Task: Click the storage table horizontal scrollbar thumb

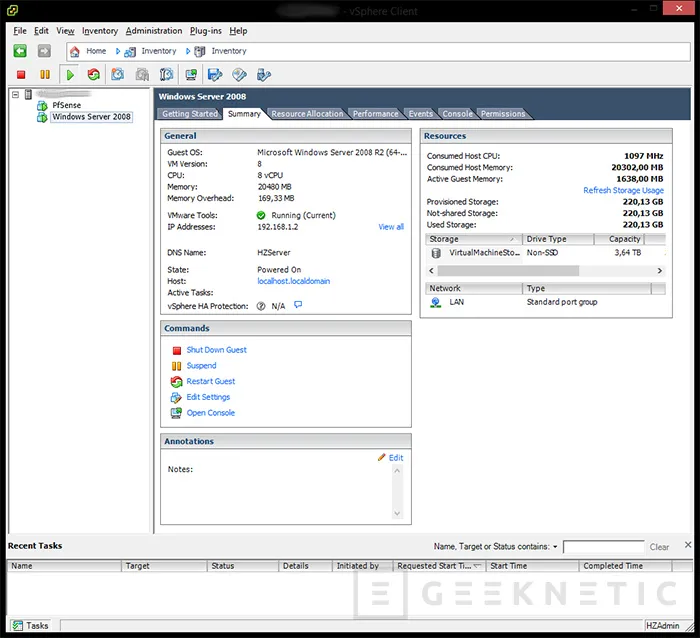Action: tap(508, 271)
